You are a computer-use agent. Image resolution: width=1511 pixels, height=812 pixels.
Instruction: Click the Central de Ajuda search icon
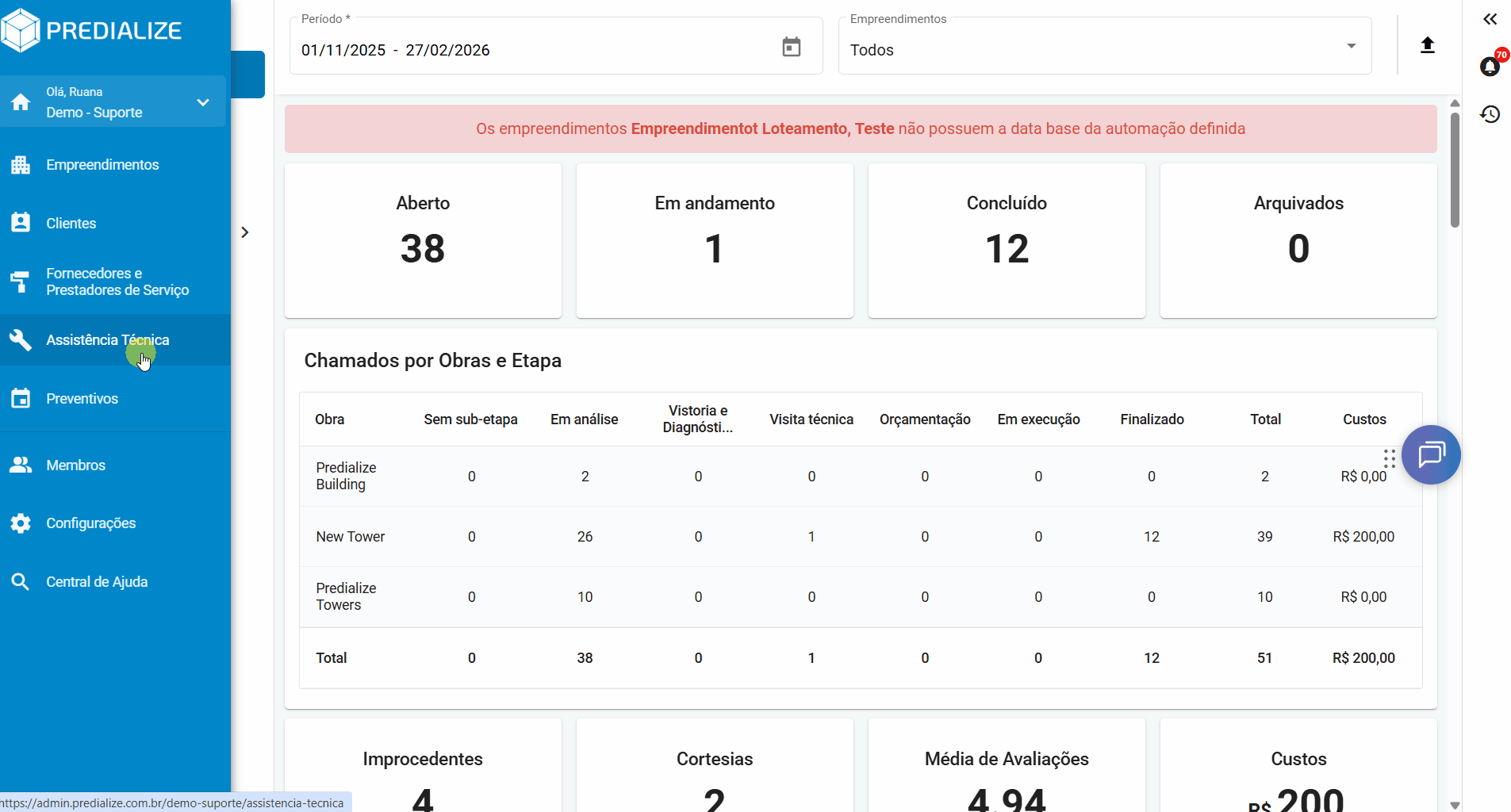[x=21, y=582]
